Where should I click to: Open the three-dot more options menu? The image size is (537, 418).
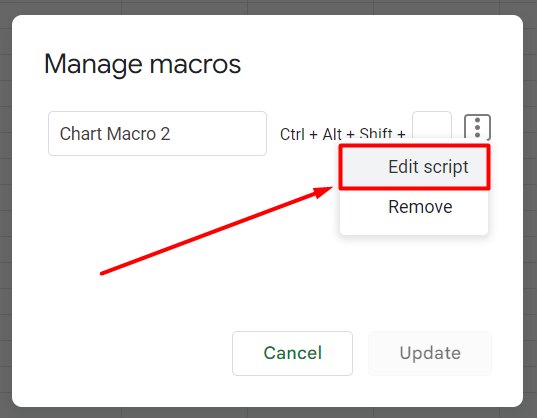[x=477, y=127]
